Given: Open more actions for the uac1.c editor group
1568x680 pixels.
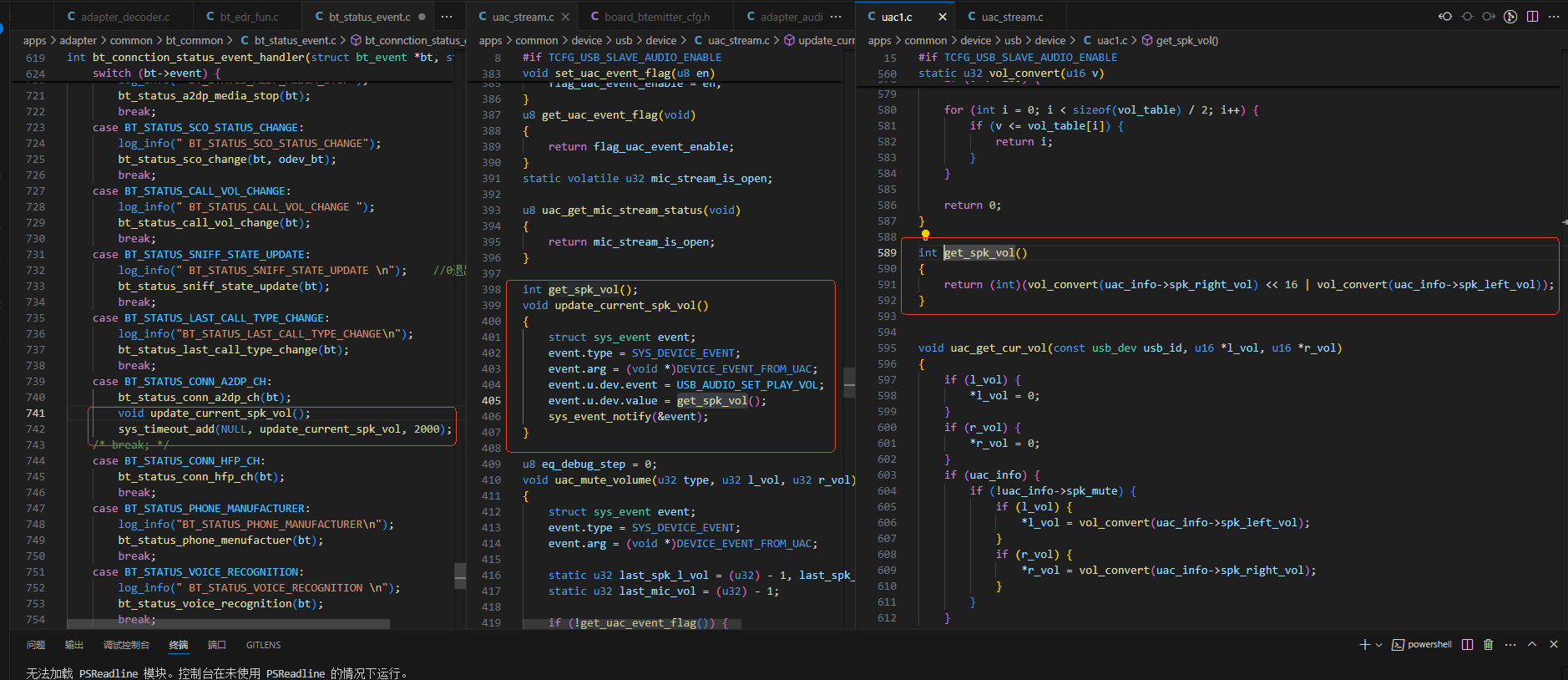Looking at the screenshot, I should point(1554,17).
